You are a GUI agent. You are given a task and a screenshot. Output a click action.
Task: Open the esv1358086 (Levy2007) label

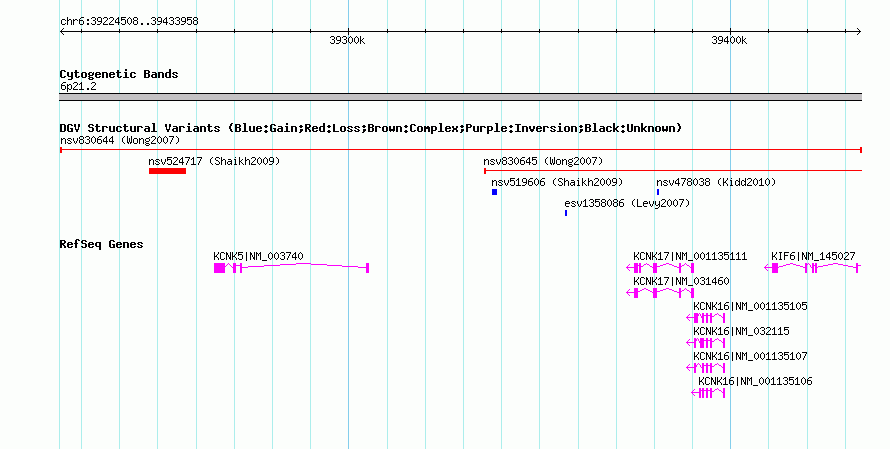(627, 203)
